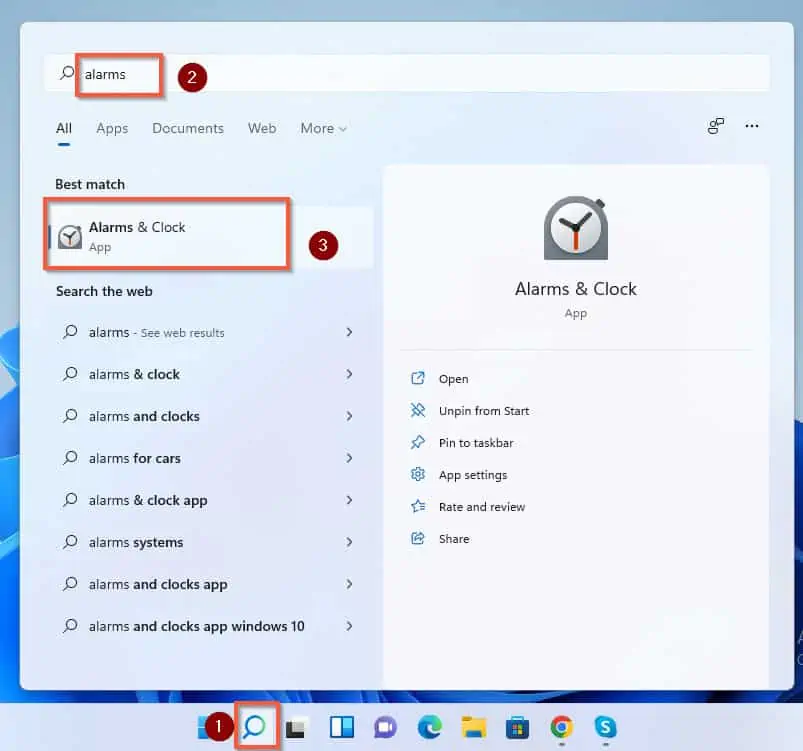Select the All search tab

click(x=64, y=128)
